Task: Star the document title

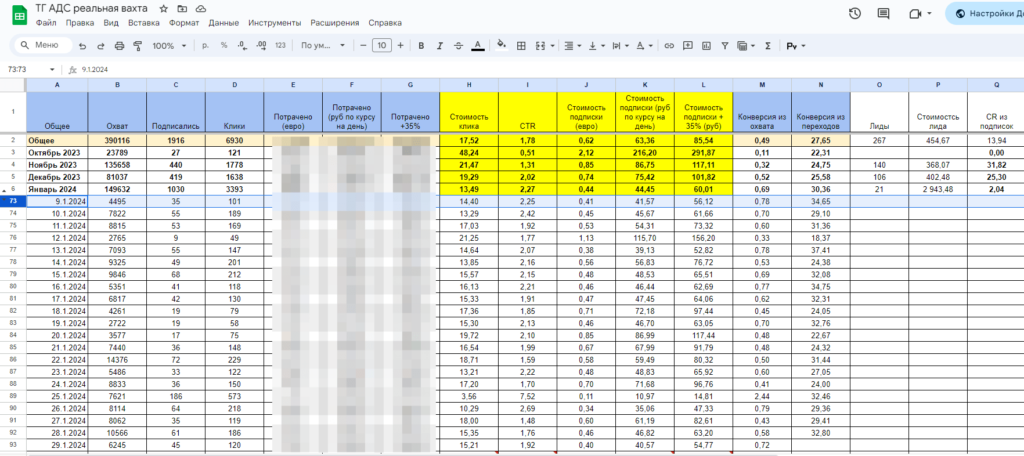Action: (163, 8)
